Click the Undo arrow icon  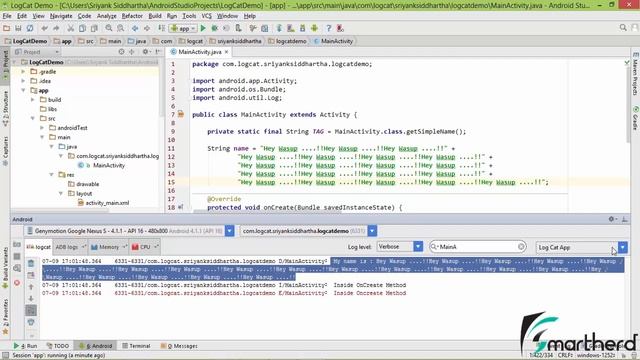[44, 28]
